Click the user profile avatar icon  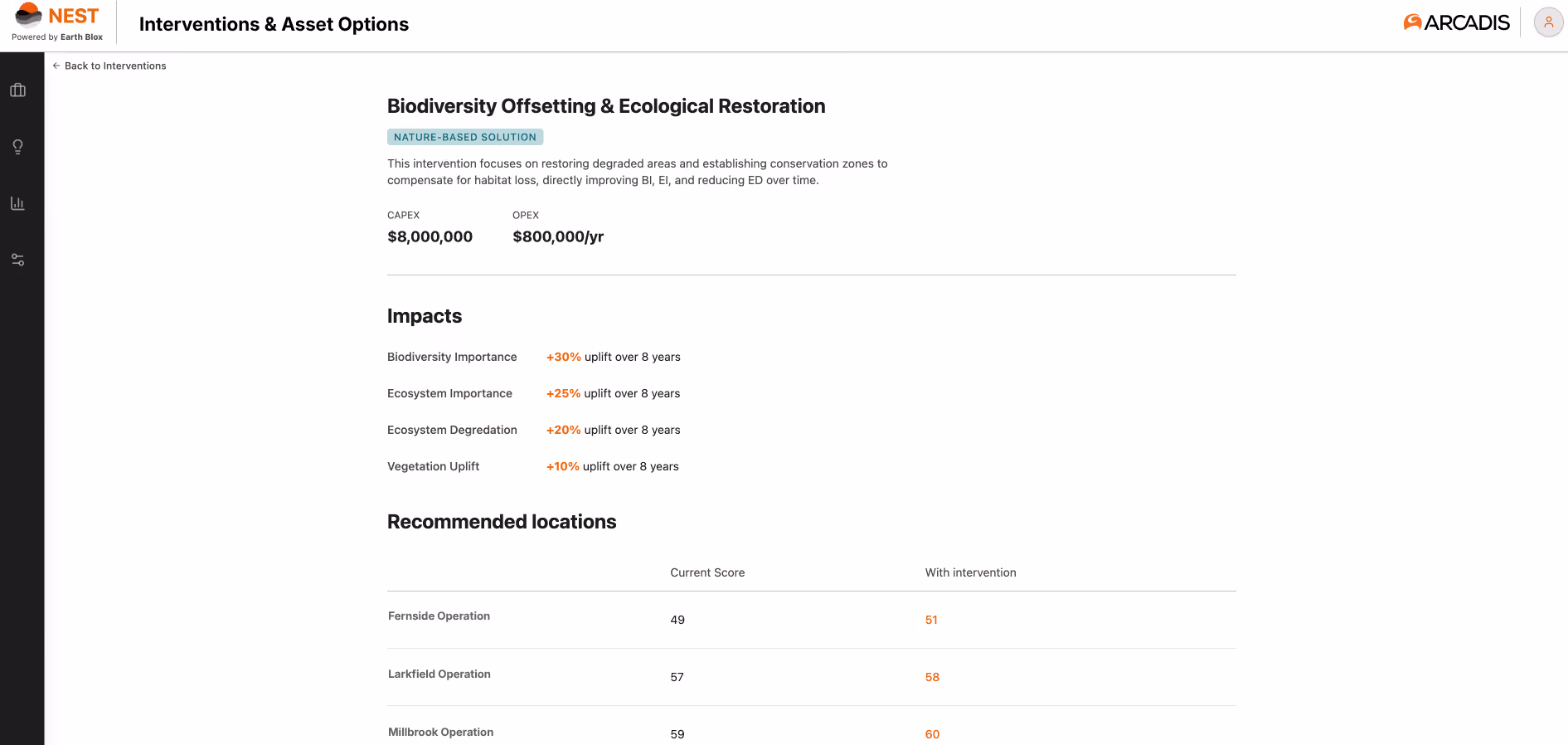[1548, 22]
